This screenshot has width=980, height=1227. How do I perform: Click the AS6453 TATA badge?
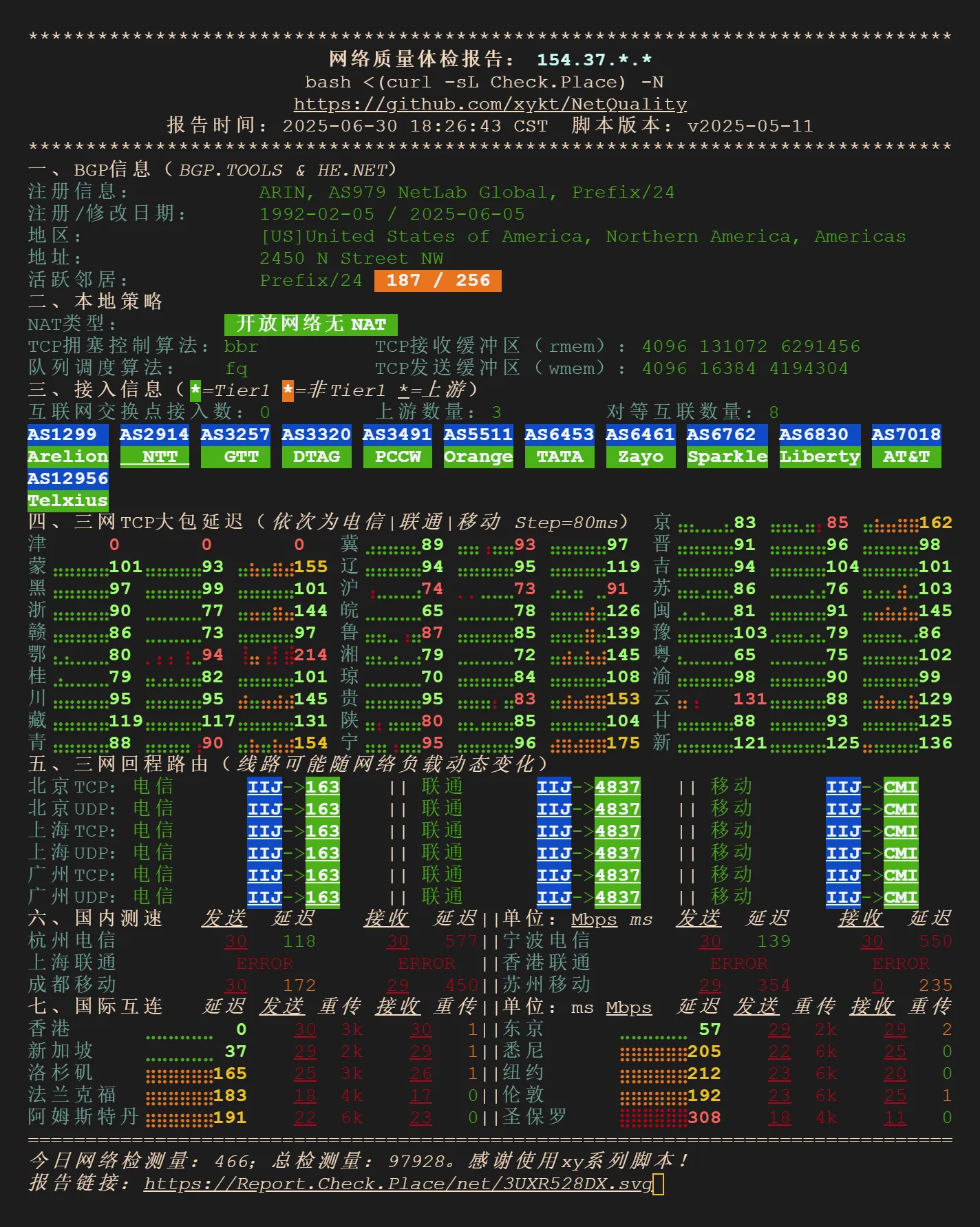[x=560, y=445]
